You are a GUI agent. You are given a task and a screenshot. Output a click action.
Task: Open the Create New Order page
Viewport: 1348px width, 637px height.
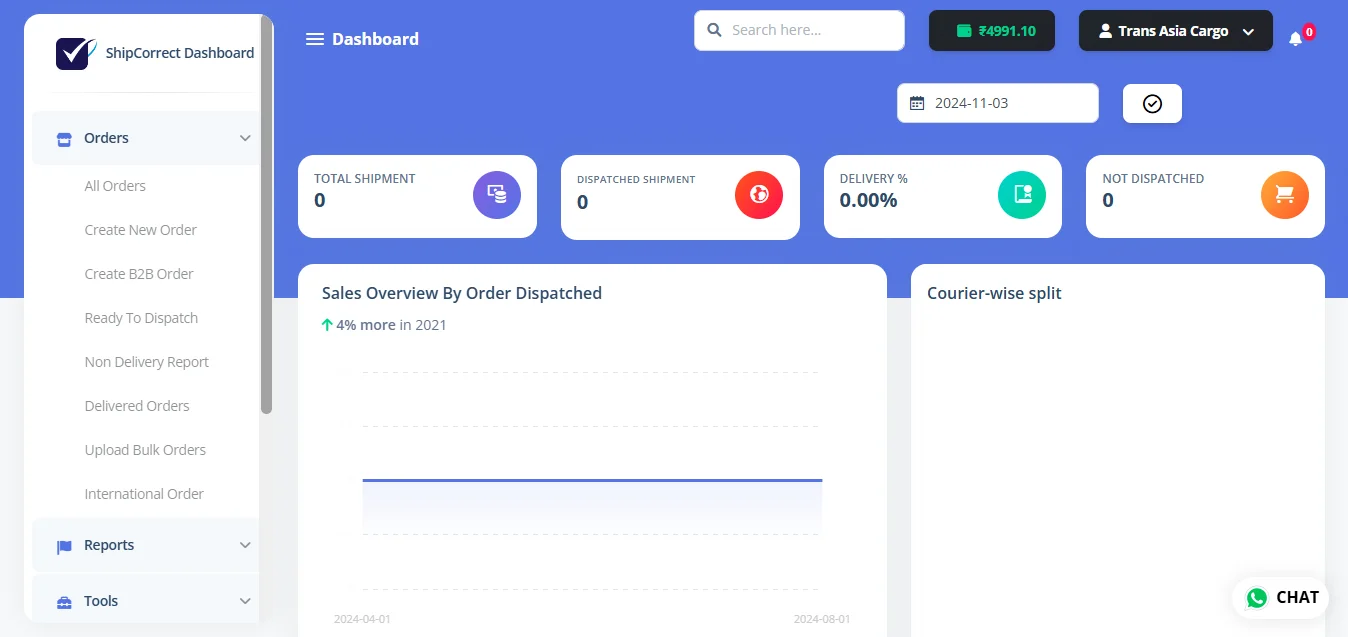pyautogui.click(x=140, y=229)
